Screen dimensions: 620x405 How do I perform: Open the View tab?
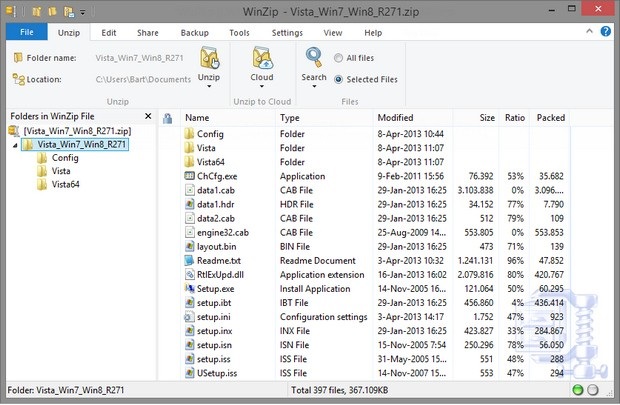[333, 33]
